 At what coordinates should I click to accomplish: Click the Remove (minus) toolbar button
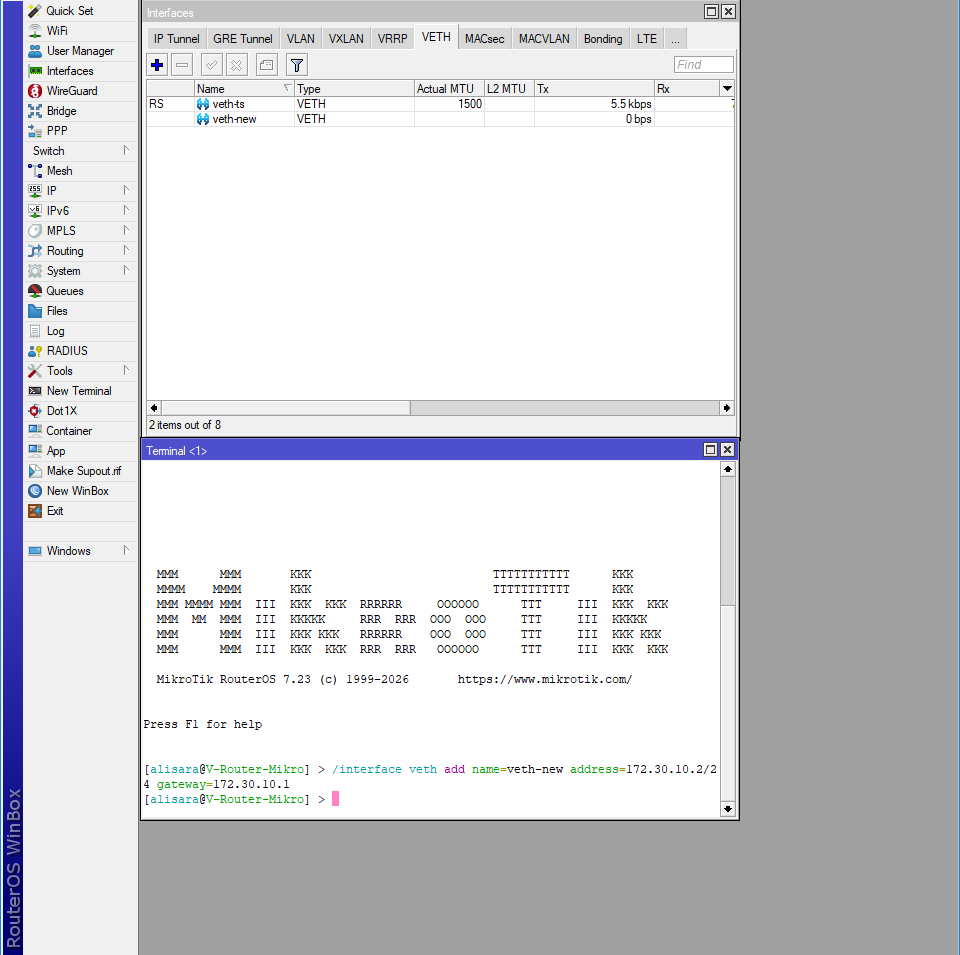(x=182, y=65)
